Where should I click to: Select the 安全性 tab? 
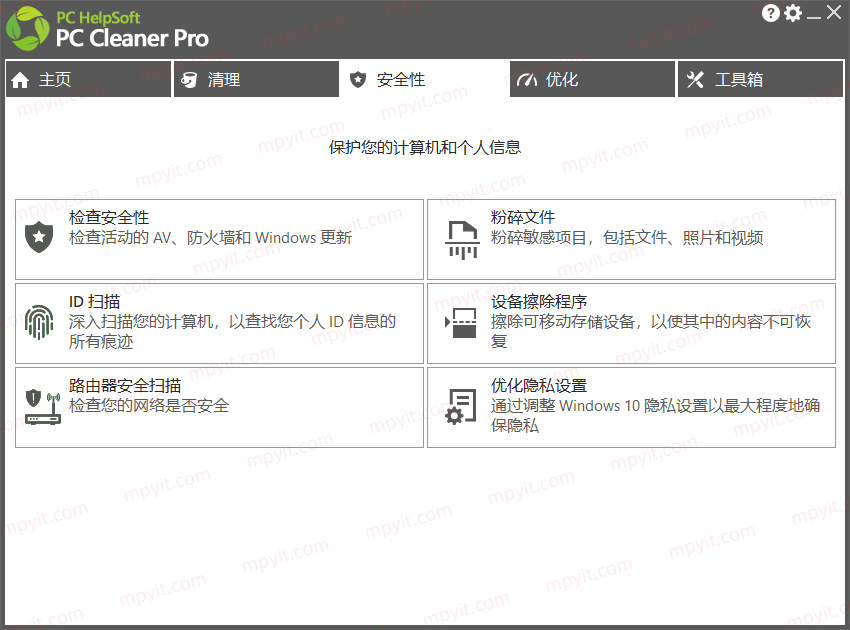pos(424,79)
